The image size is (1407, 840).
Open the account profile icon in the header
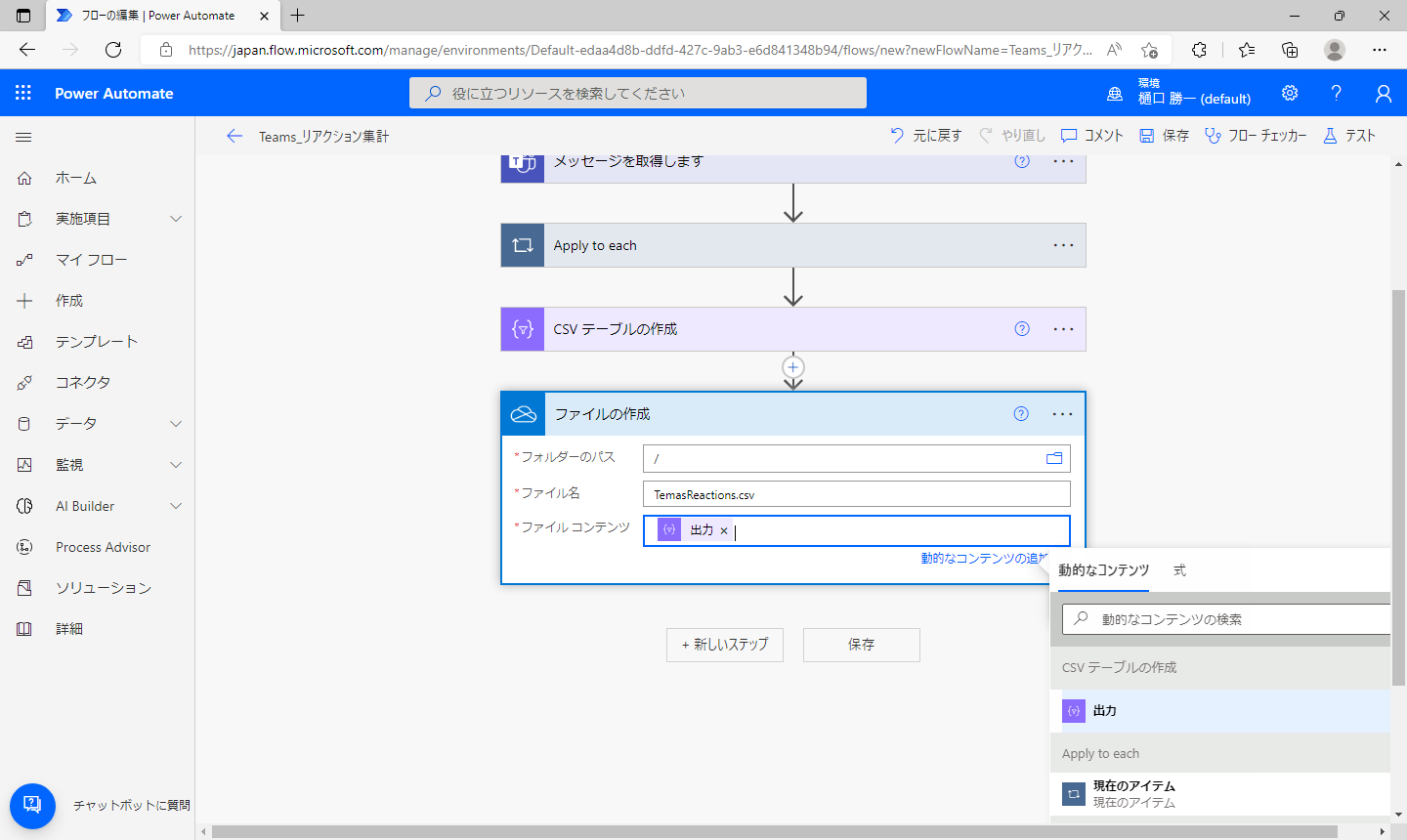point(1383,93)
